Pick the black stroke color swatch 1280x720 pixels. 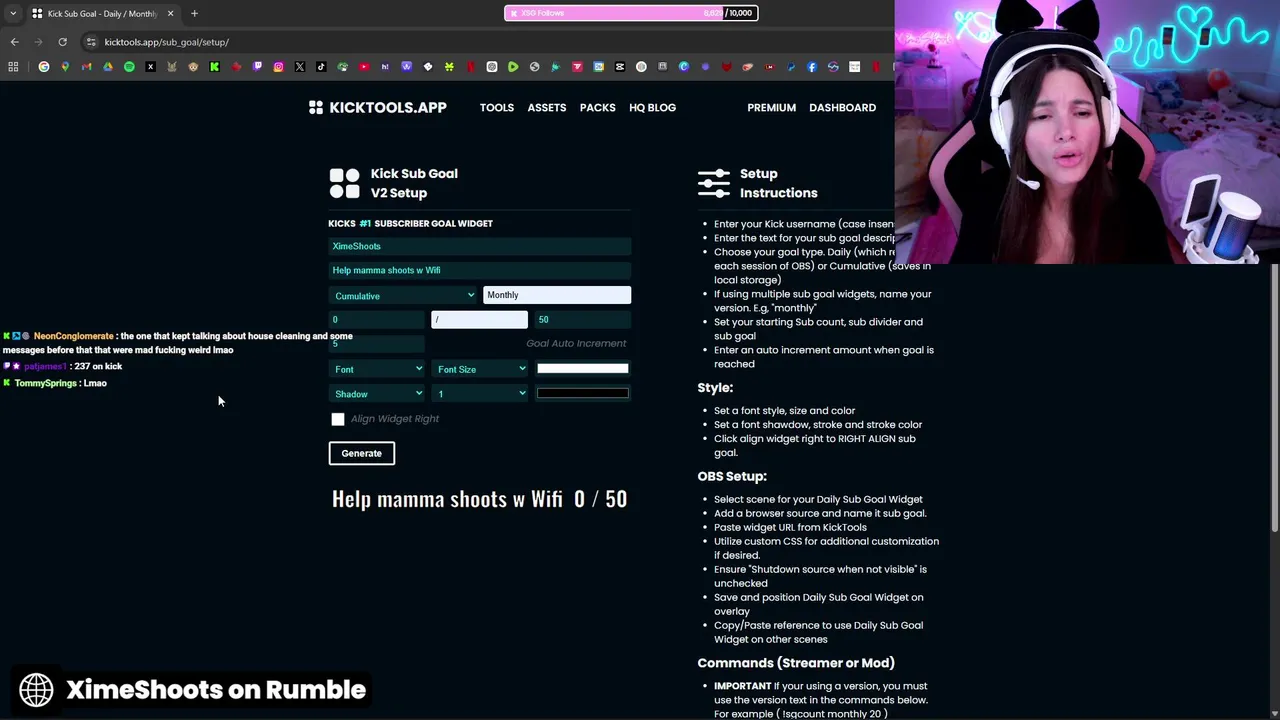pos(583,393)
